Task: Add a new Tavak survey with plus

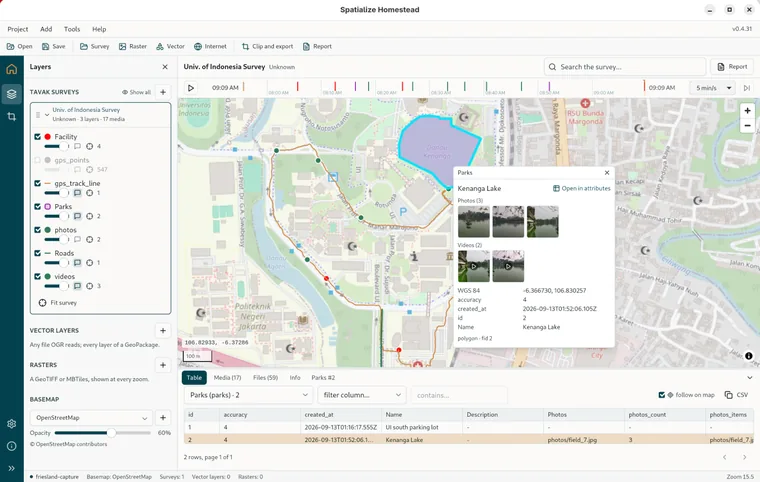Action: (x=163, y=92)
